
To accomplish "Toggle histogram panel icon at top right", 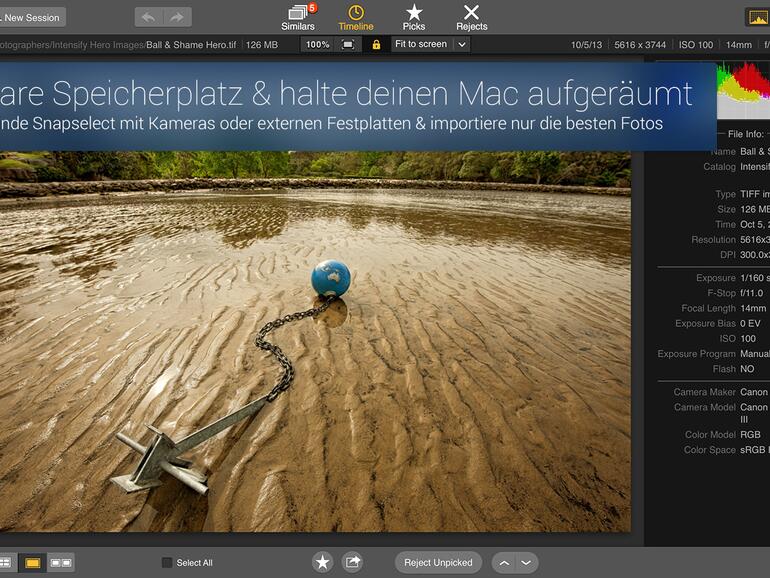I will [x=758, y=18].
